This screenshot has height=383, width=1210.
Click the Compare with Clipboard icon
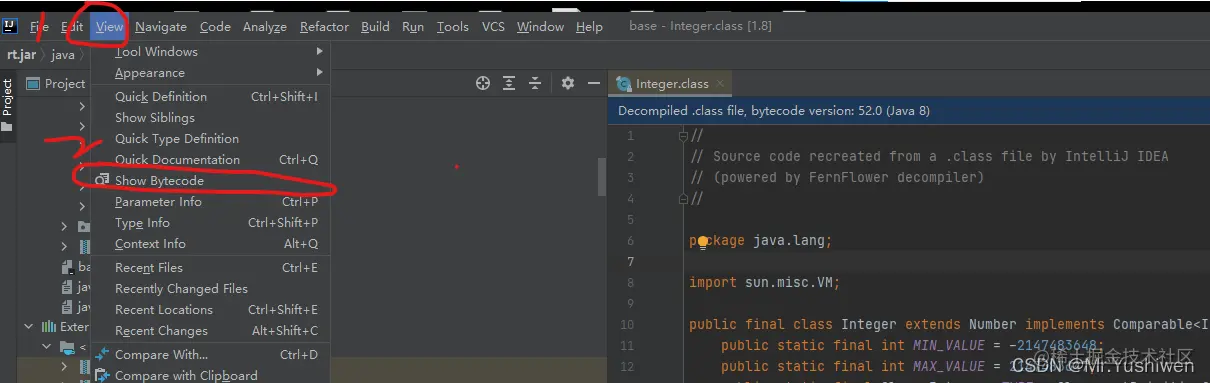(102, 376)
